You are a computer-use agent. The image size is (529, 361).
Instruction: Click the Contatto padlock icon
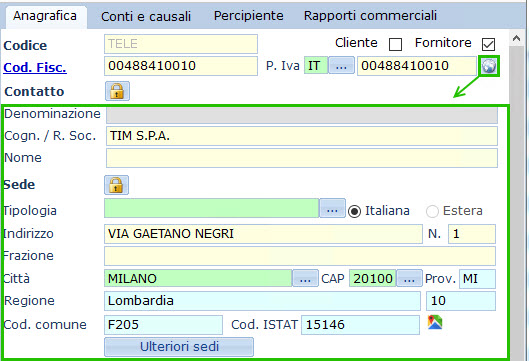(117, 91)
